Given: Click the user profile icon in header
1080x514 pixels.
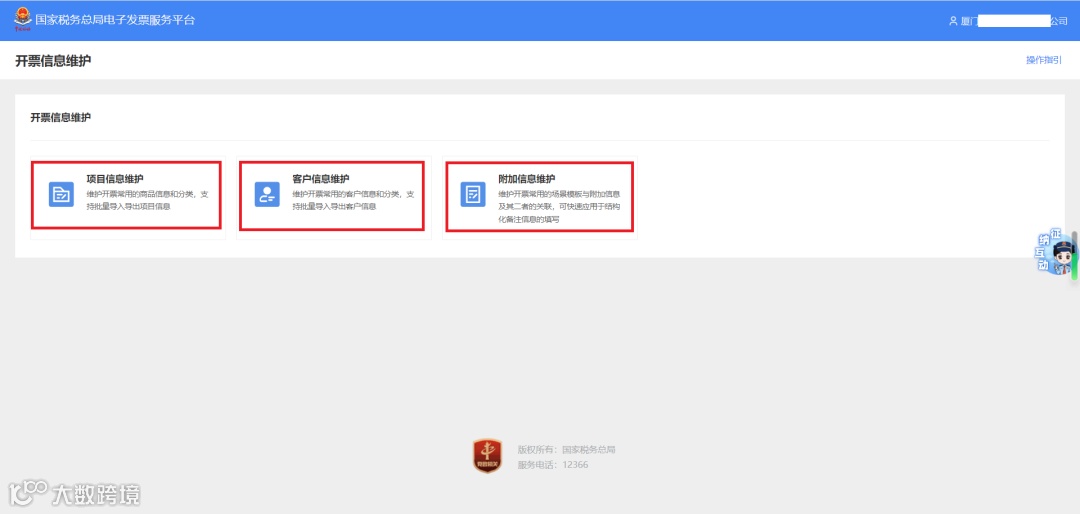Looking at the screenshot, I should (x=954, y=21).
